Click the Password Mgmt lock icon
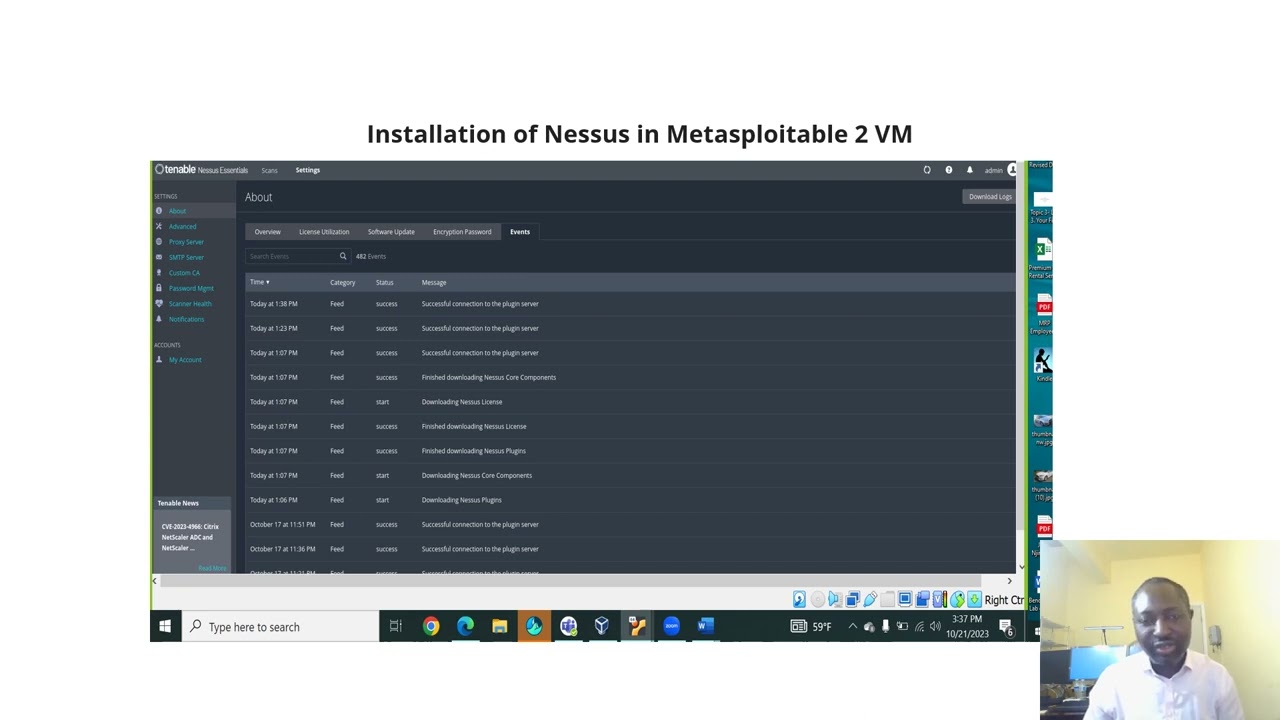The image size is (1280, 720). [x=158, y=288]
